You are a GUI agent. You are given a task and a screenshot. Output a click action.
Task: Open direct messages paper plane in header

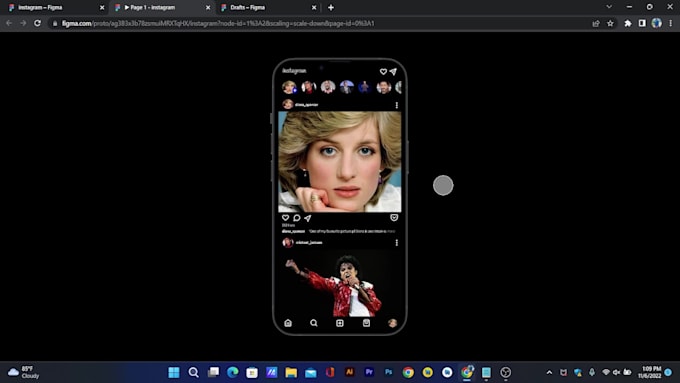tap(393, 72)
